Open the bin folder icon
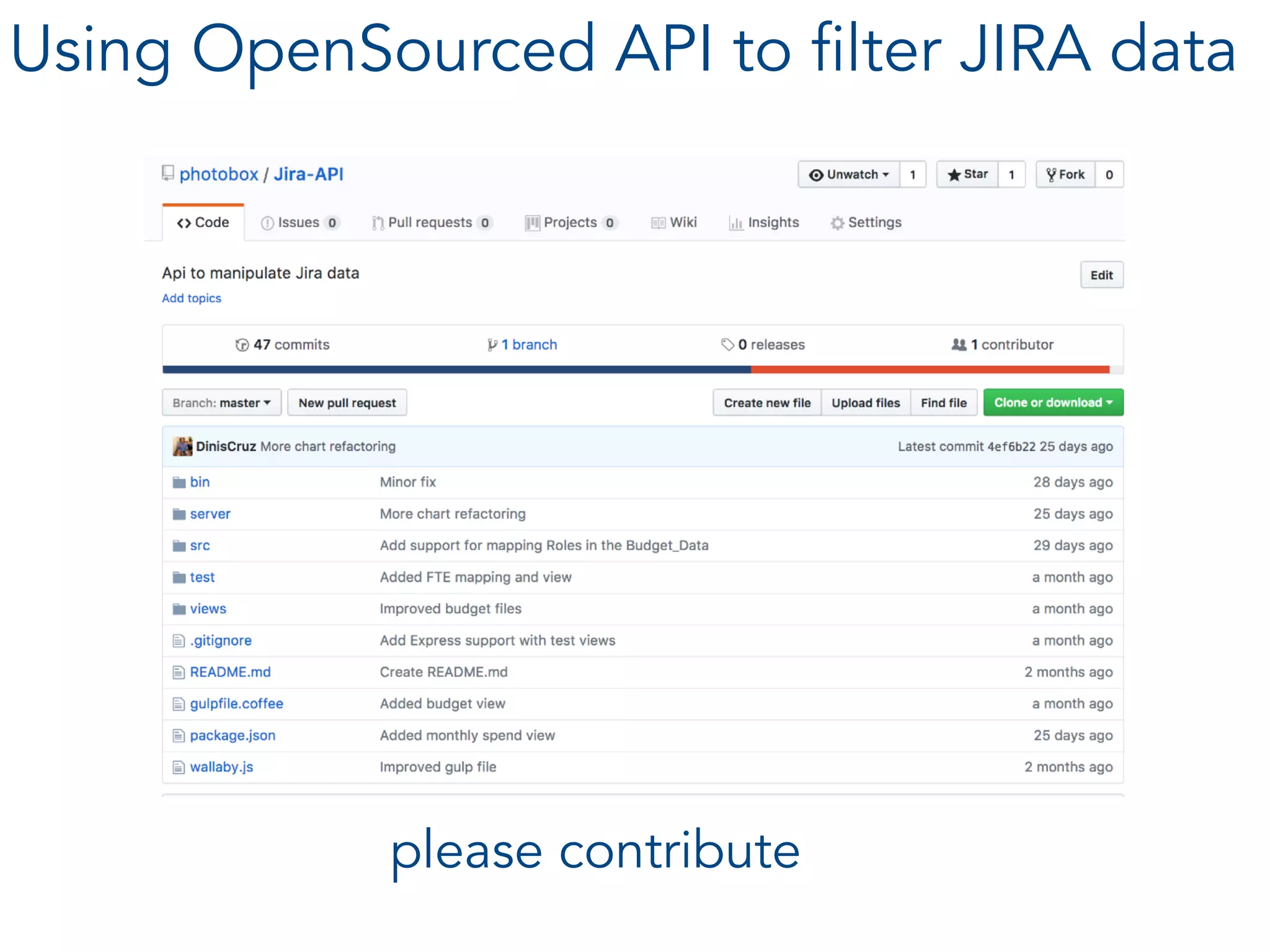Screen dimensions: 1270x952 click(x=179, y=482)
